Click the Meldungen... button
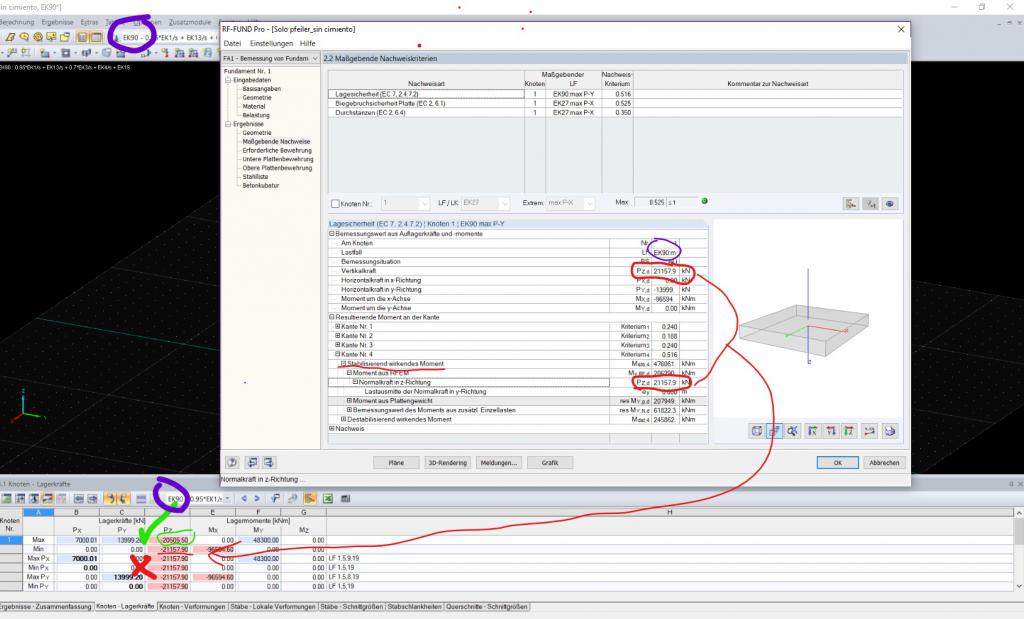 (499, 462)
